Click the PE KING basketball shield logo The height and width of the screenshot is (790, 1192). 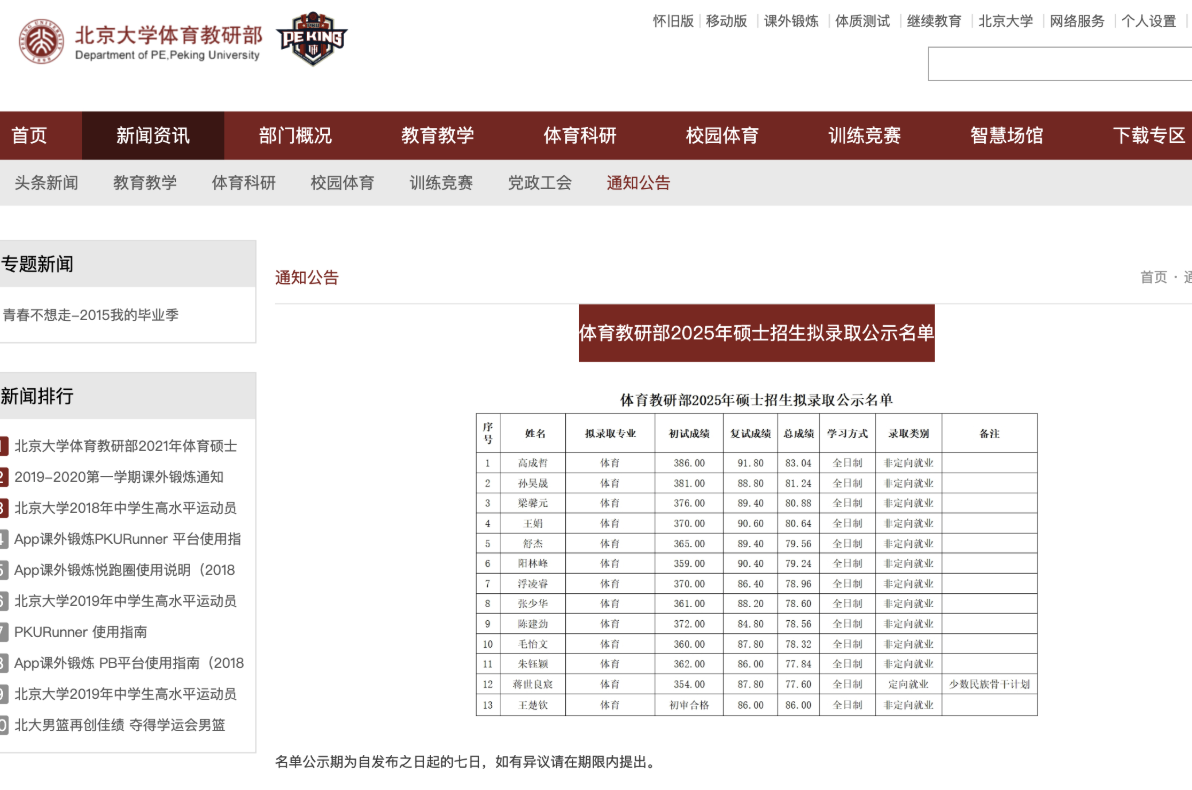(x=312, y=40)
